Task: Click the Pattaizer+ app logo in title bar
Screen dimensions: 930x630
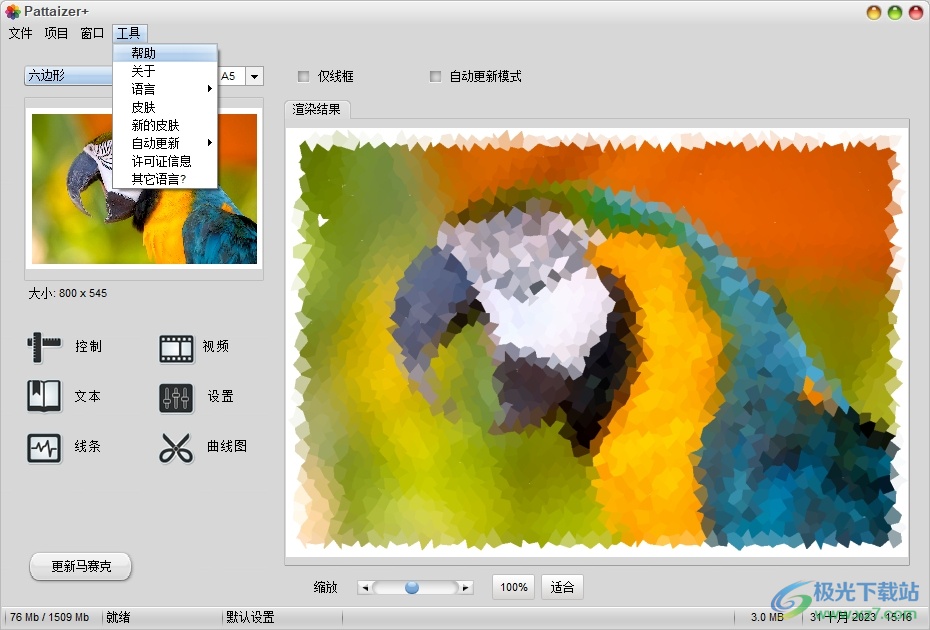Action: [12, 11]
